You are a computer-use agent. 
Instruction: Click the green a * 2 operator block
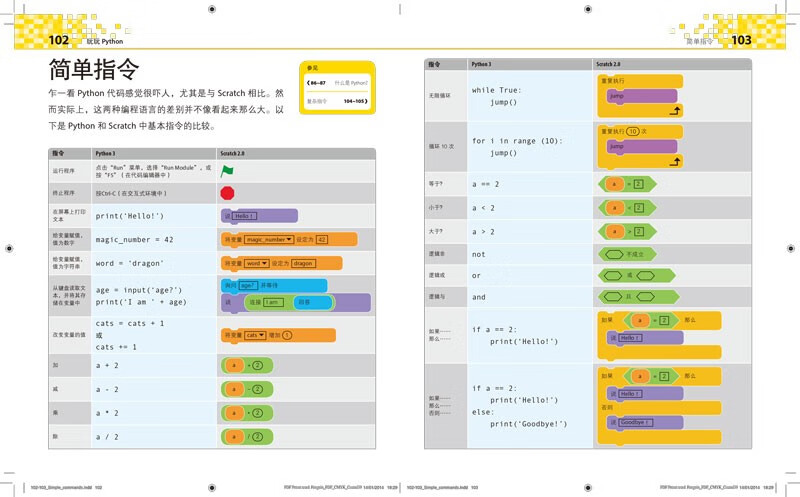pyautogui.click(x=247, y=413)
